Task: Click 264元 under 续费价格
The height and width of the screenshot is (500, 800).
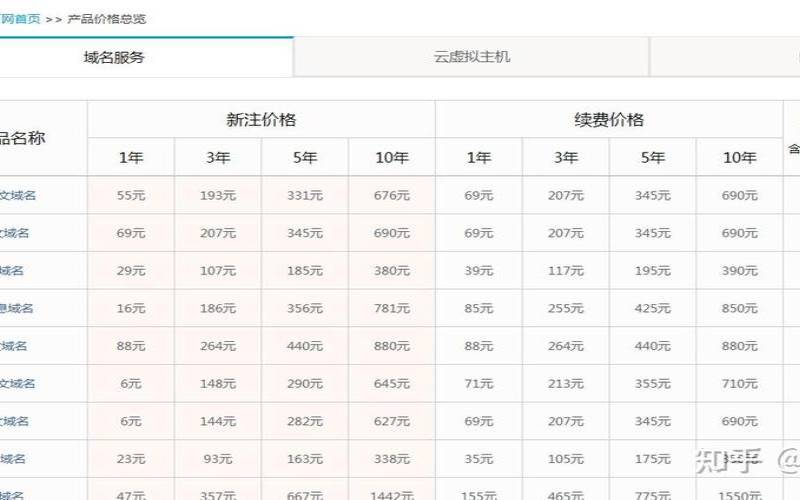Action: (x=565, y=346)
